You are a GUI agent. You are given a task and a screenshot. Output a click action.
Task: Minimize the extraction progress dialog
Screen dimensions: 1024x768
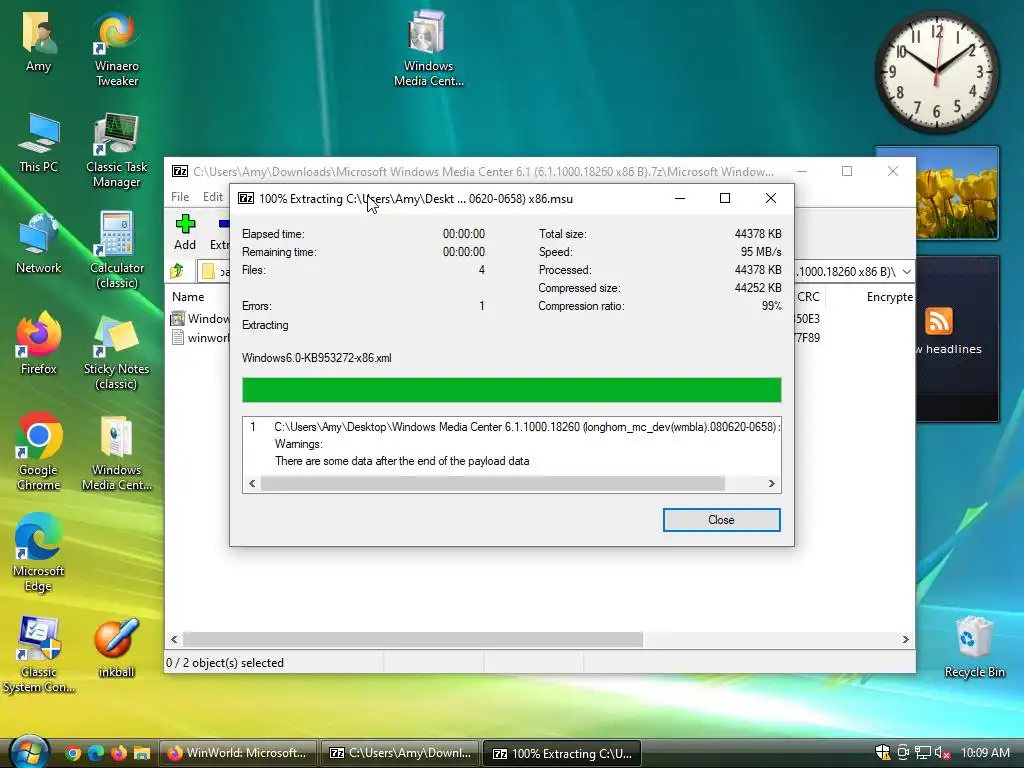tap(680, 198)
